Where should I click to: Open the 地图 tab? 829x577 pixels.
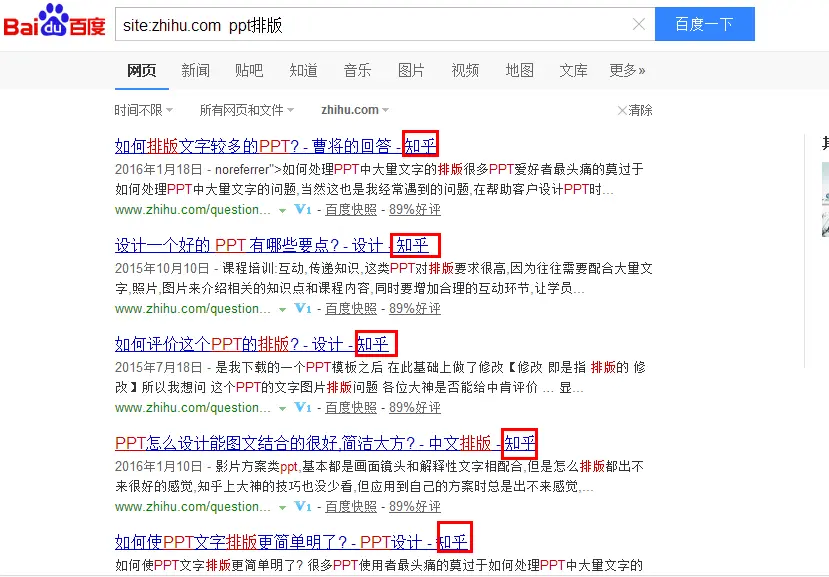point(520,70)
